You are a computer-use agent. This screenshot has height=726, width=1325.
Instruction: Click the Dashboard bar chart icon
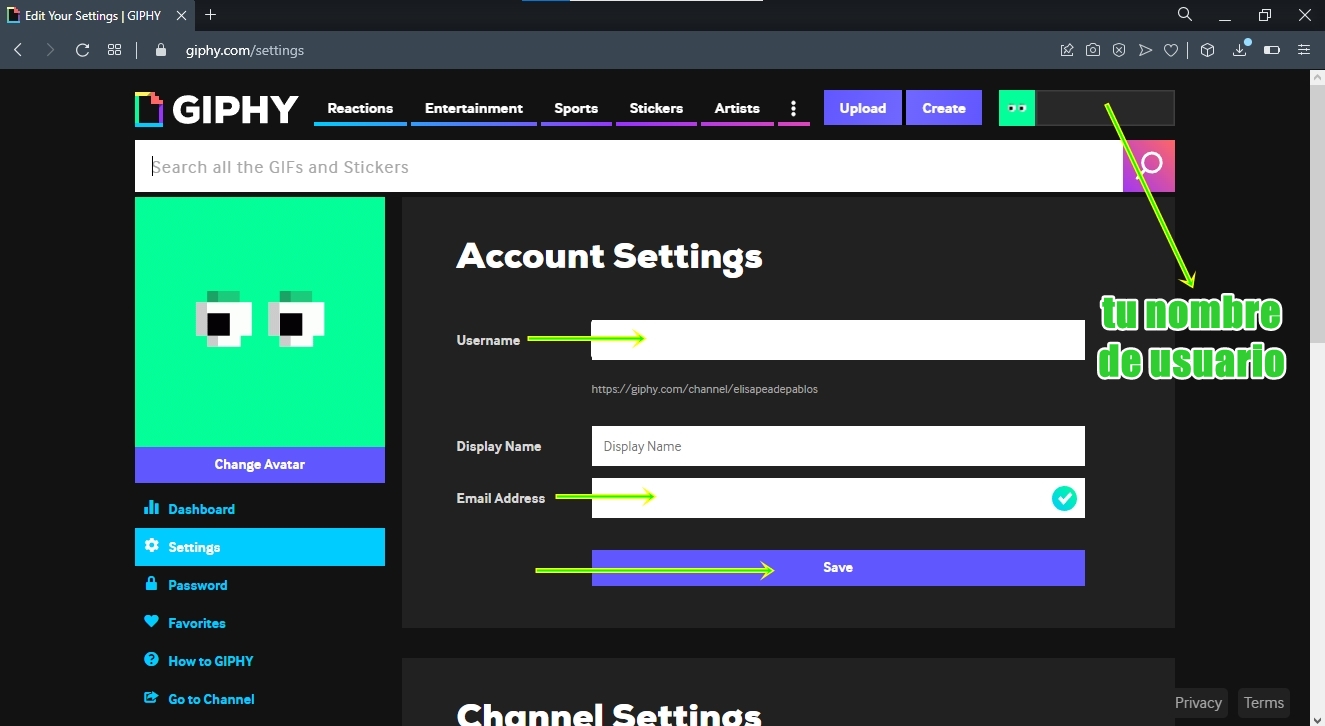[x=152, y=508]
